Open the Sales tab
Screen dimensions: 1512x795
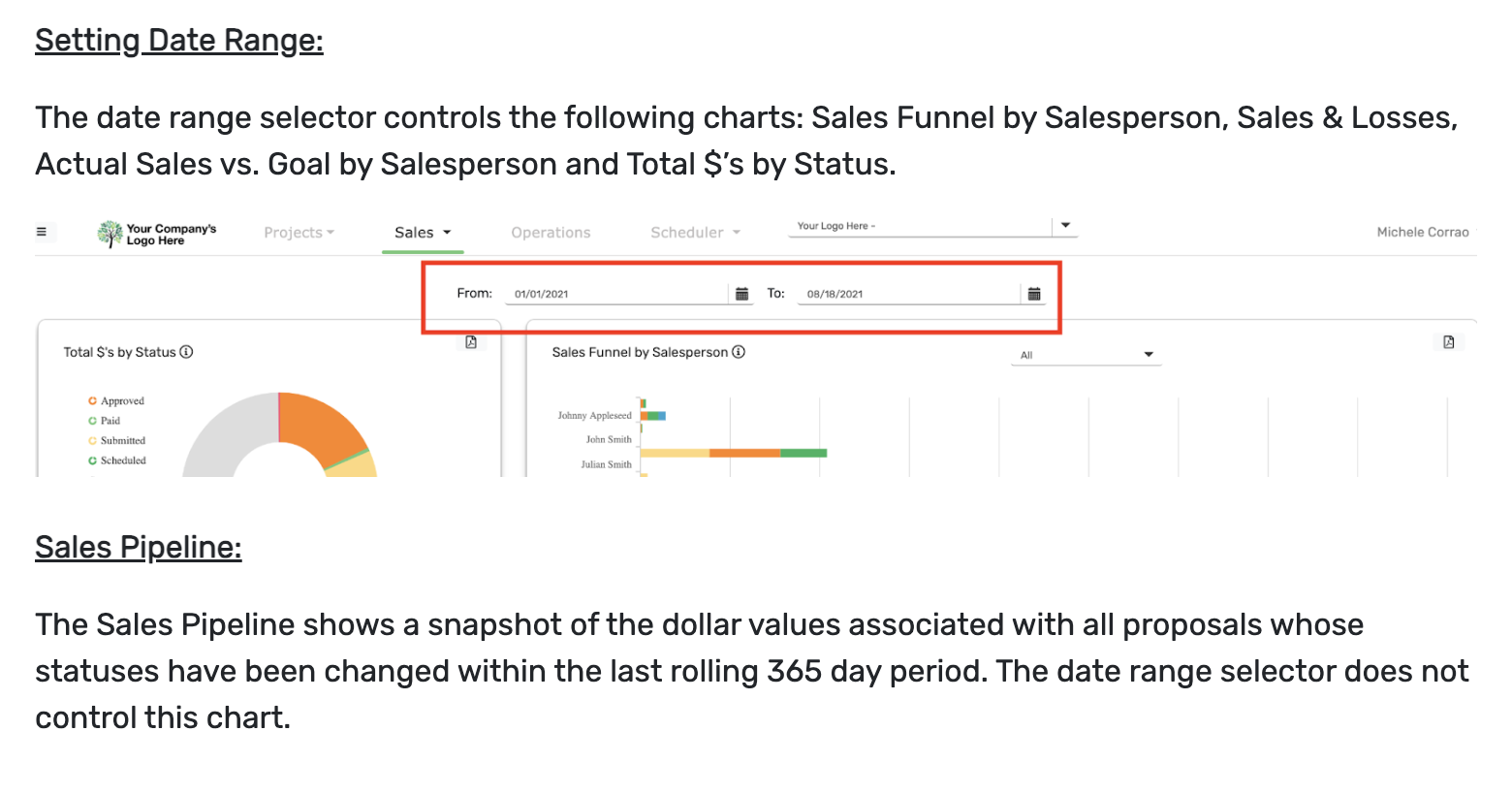coord(423,233)
